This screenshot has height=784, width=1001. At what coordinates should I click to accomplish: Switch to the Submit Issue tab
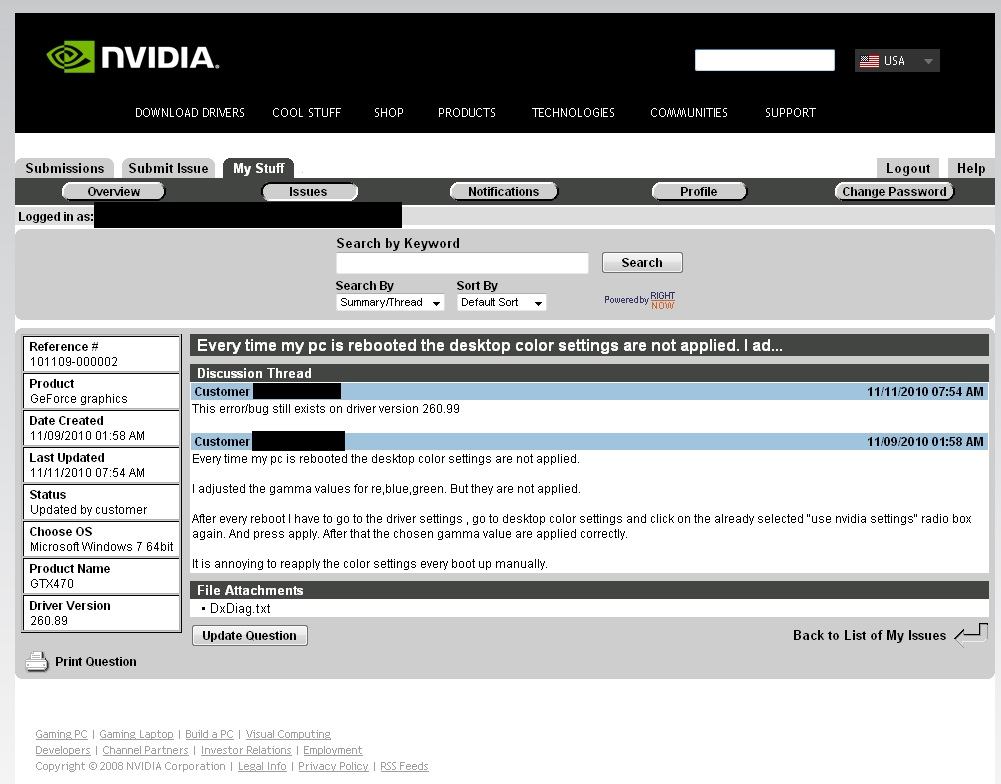pos(169,168)
